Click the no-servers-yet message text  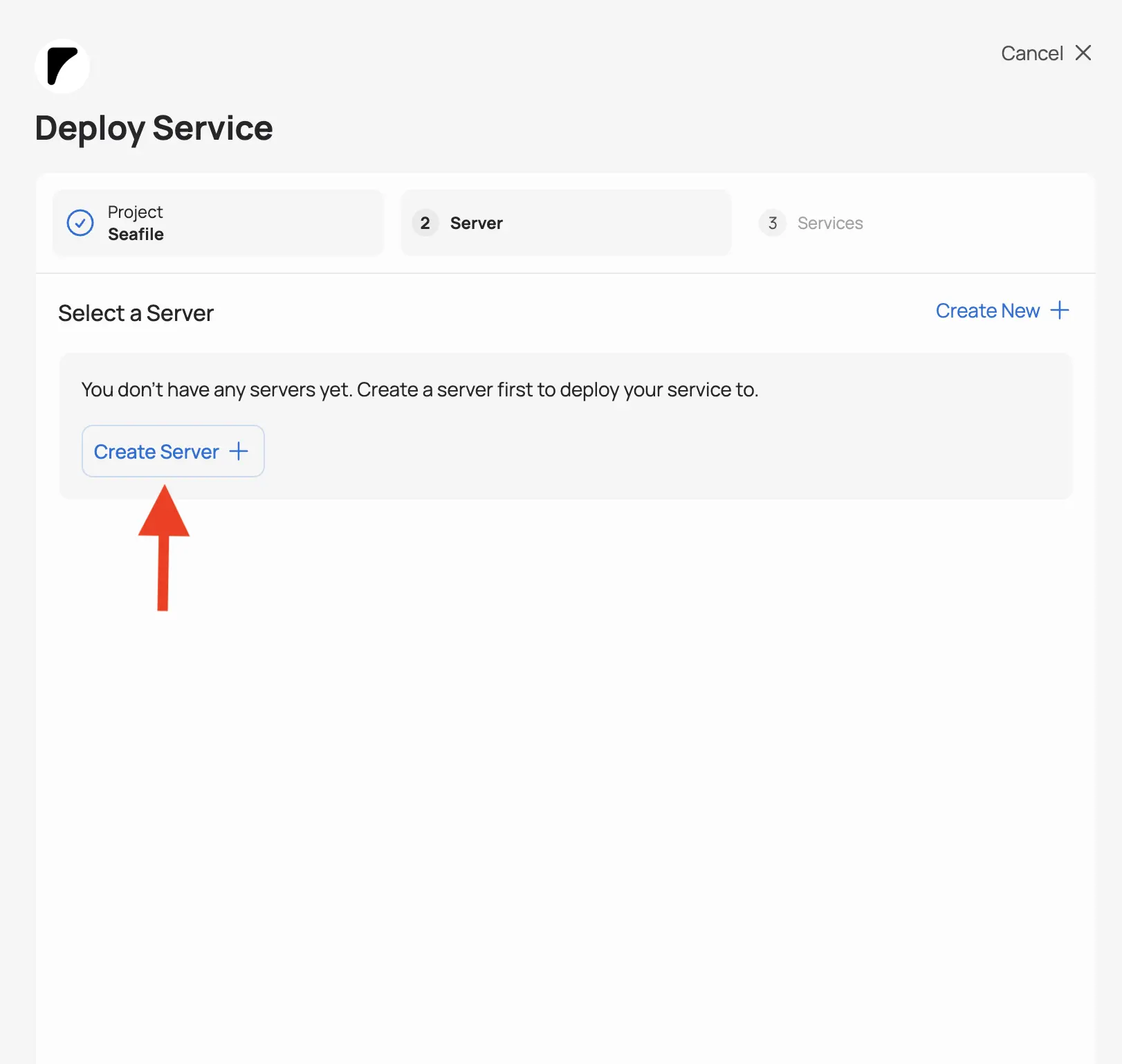(419, 389)
